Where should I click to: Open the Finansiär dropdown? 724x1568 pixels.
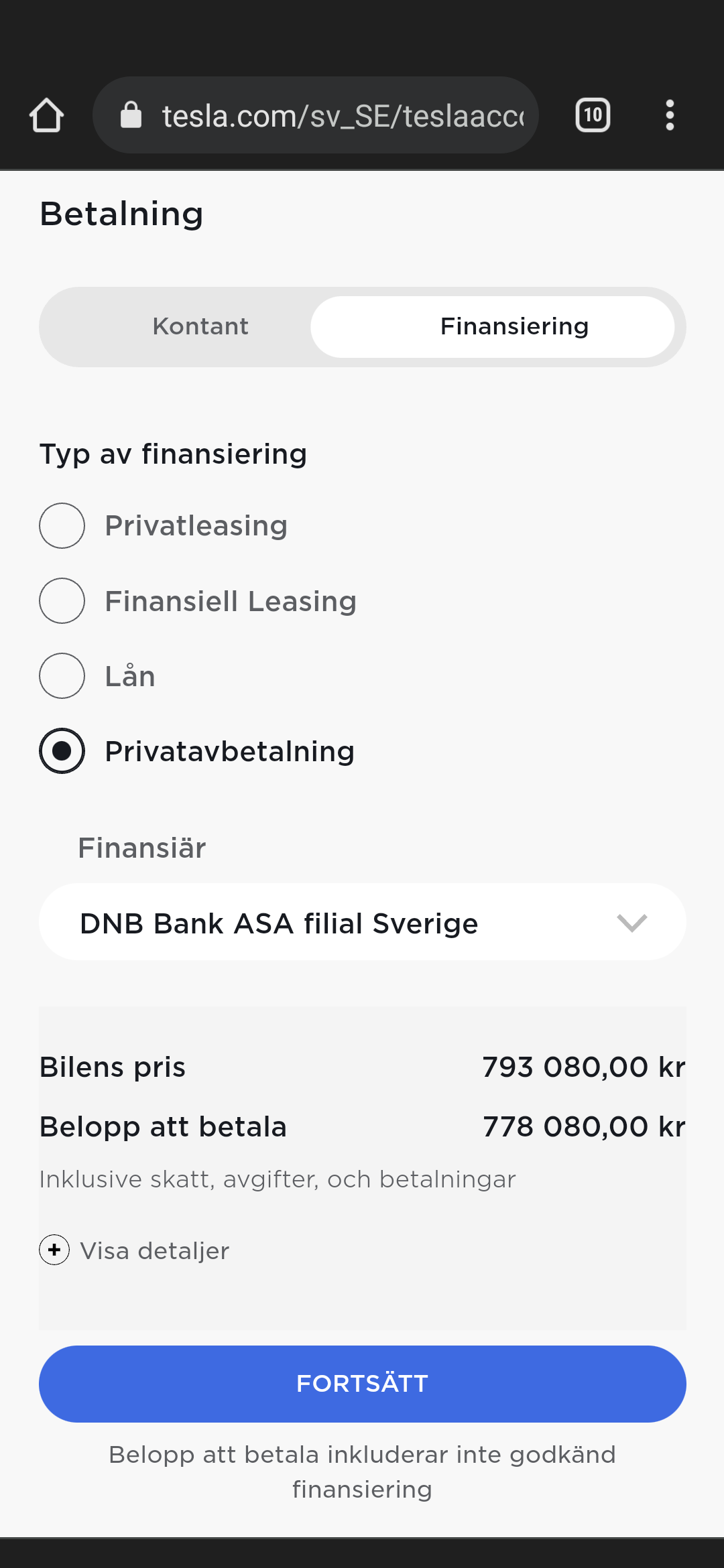click(x=362, y=922)
